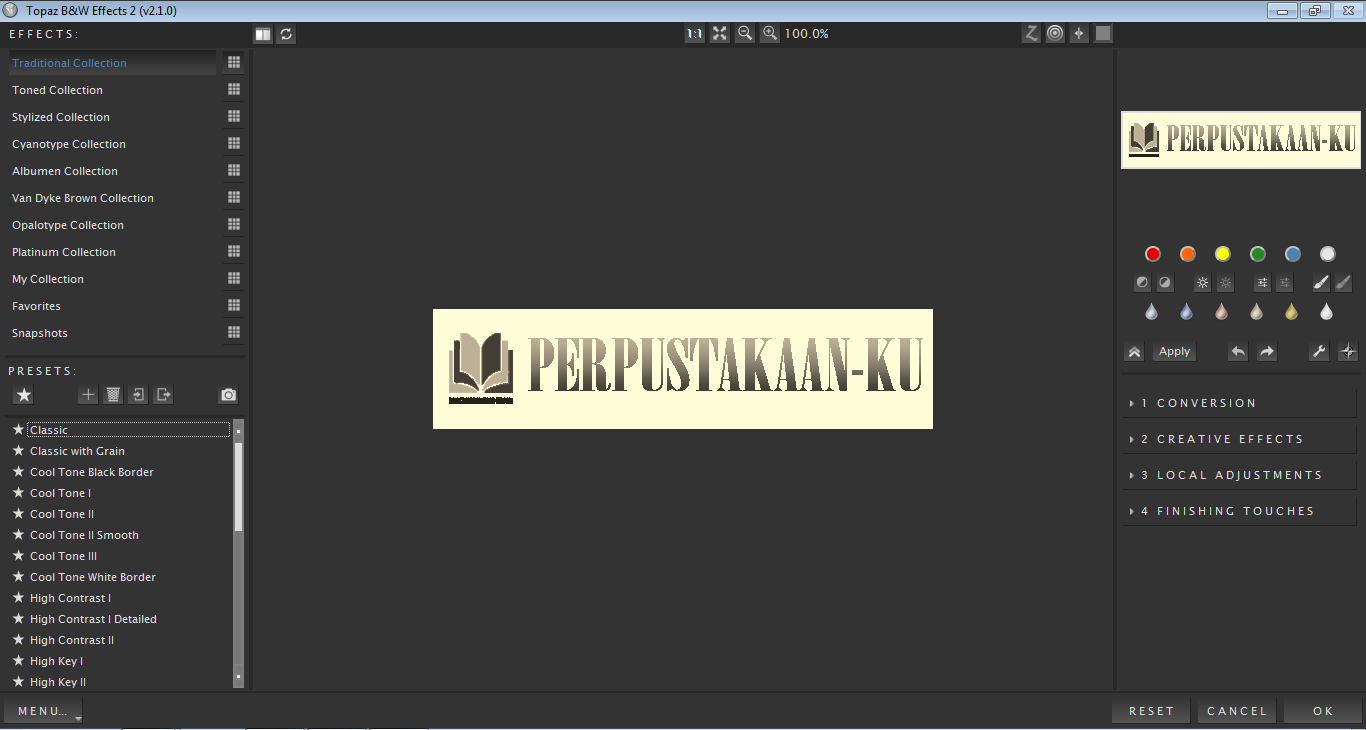Toggle favorite star for Classic with Grain
Screen dimensions: 1366x730
tap(18, 451)
